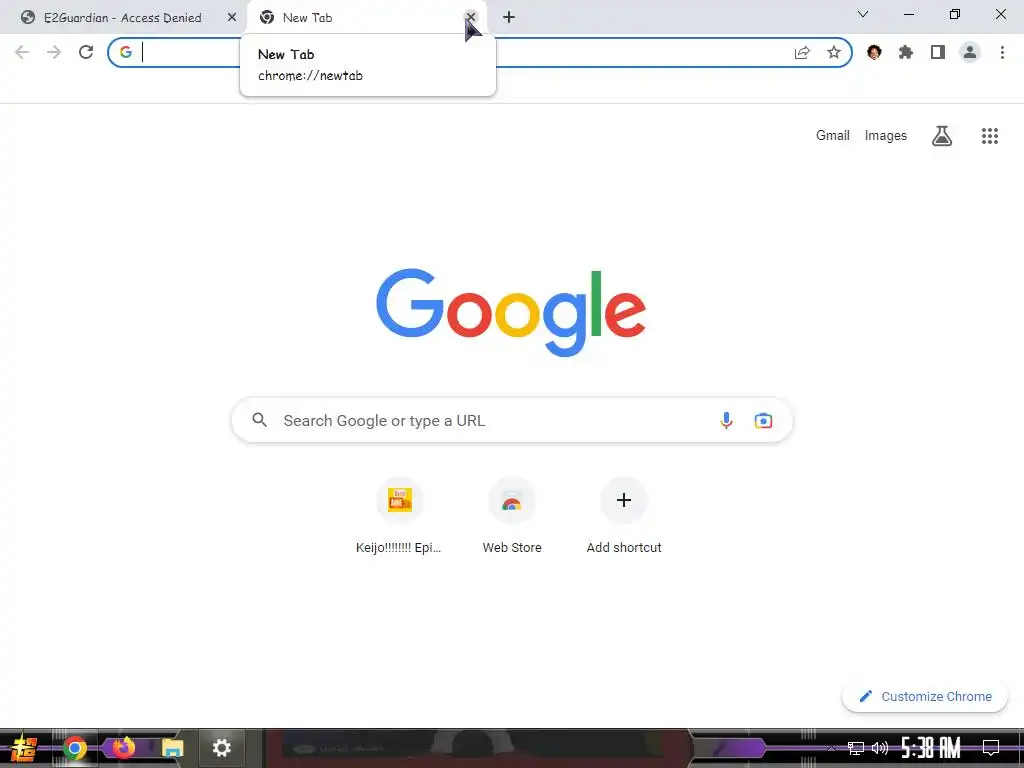Click the magnifier icon in search box

point(260,420)
